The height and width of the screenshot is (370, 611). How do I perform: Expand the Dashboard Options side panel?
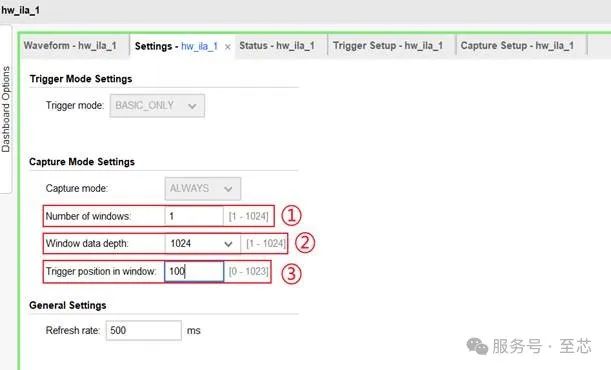(x=6, y=109)
